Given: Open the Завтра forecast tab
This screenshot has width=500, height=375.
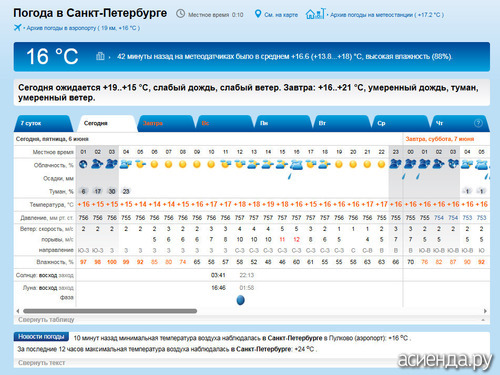Looking at the screenshot, I should coord(153,123).
